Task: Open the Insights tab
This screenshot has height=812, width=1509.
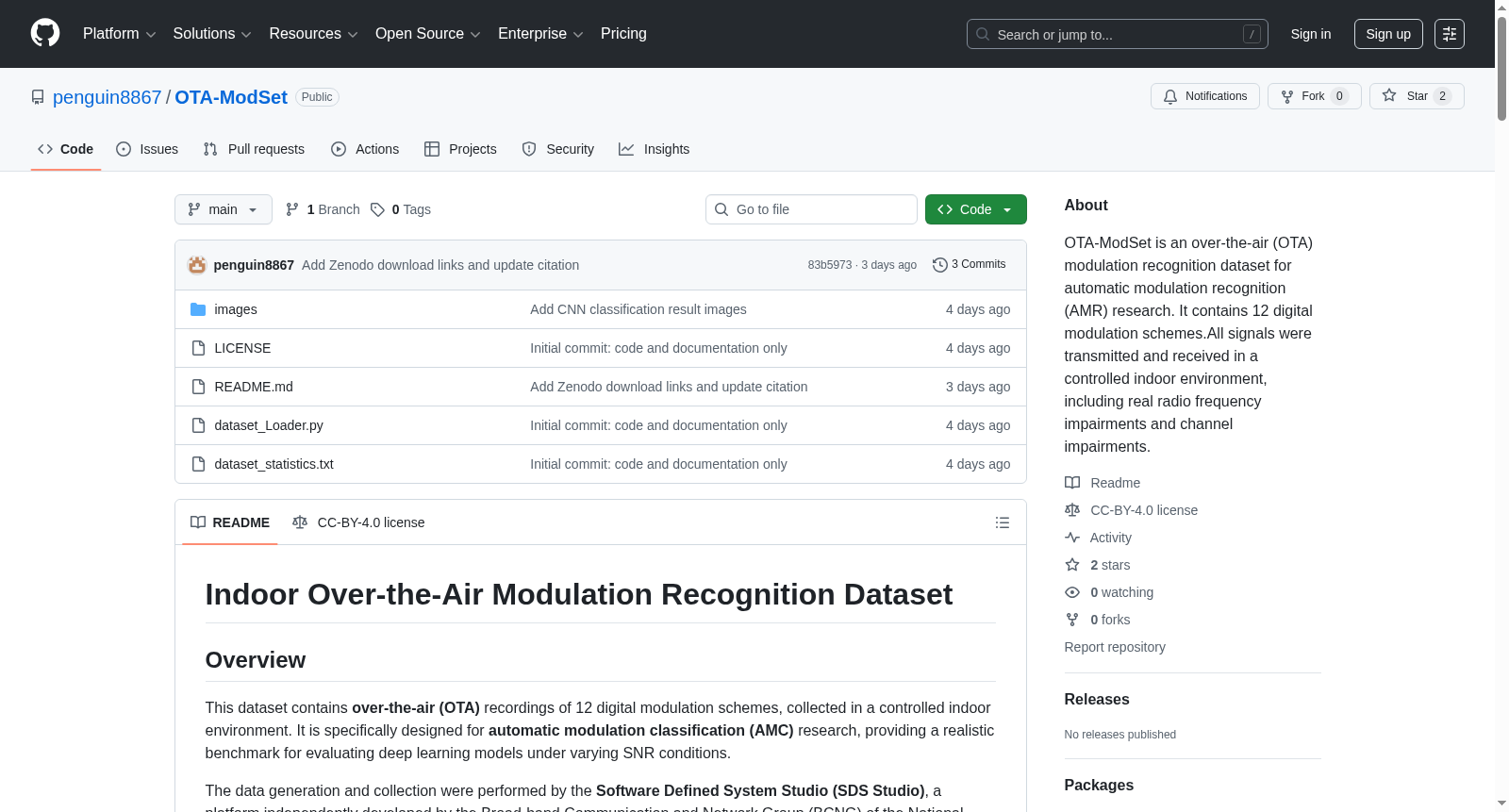Action: click(x=655, y=149)
